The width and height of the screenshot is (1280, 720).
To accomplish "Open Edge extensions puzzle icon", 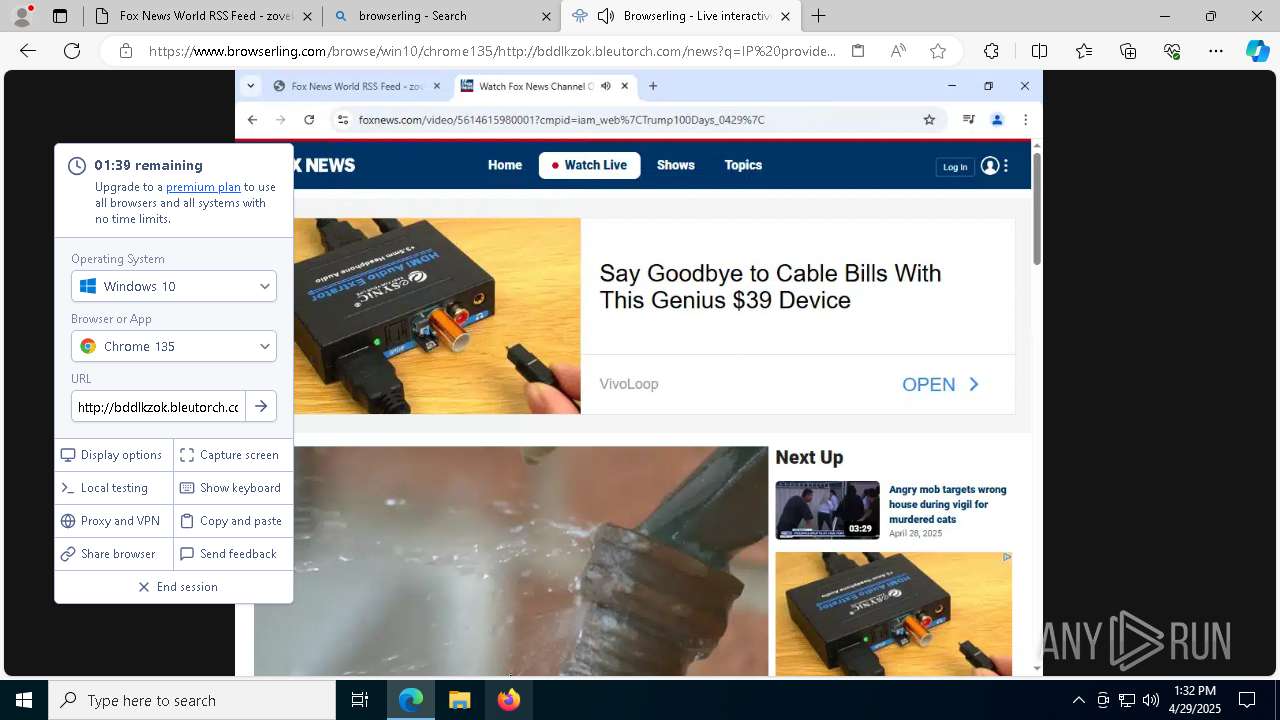I will pos(991,51).
